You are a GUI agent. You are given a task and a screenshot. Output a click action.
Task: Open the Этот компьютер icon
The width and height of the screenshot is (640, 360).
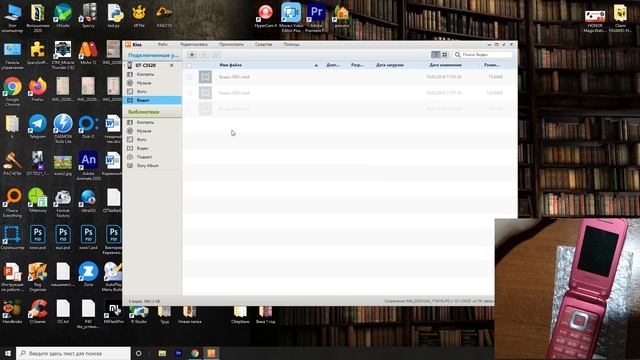coord(12,17)
